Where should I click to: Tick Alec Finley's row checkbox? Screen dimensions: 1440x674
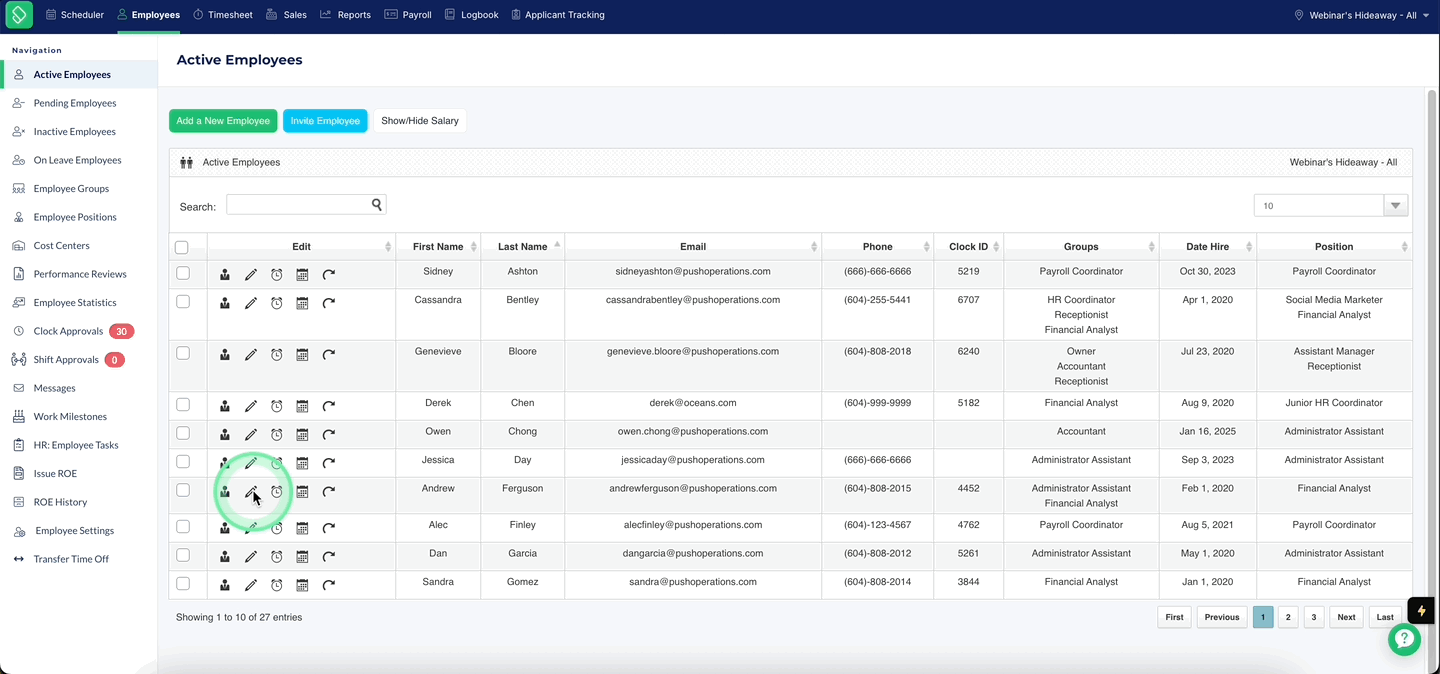click(x=183, y=526)
